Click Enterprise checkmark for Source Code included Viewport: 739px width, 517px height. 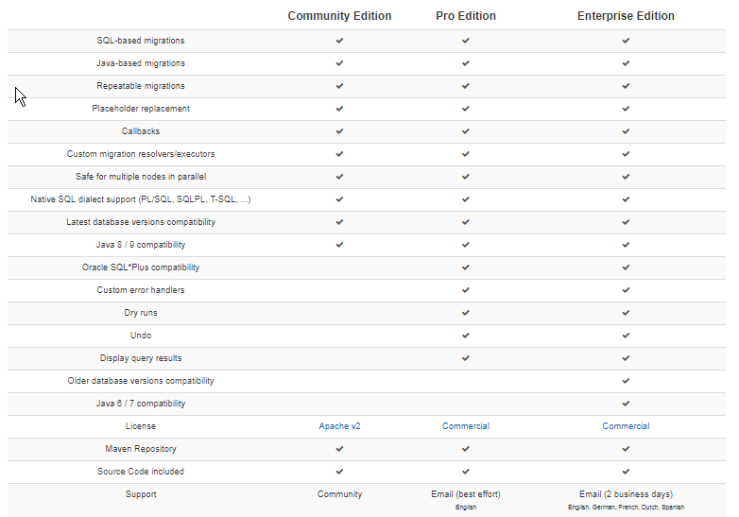coord(625,471)
